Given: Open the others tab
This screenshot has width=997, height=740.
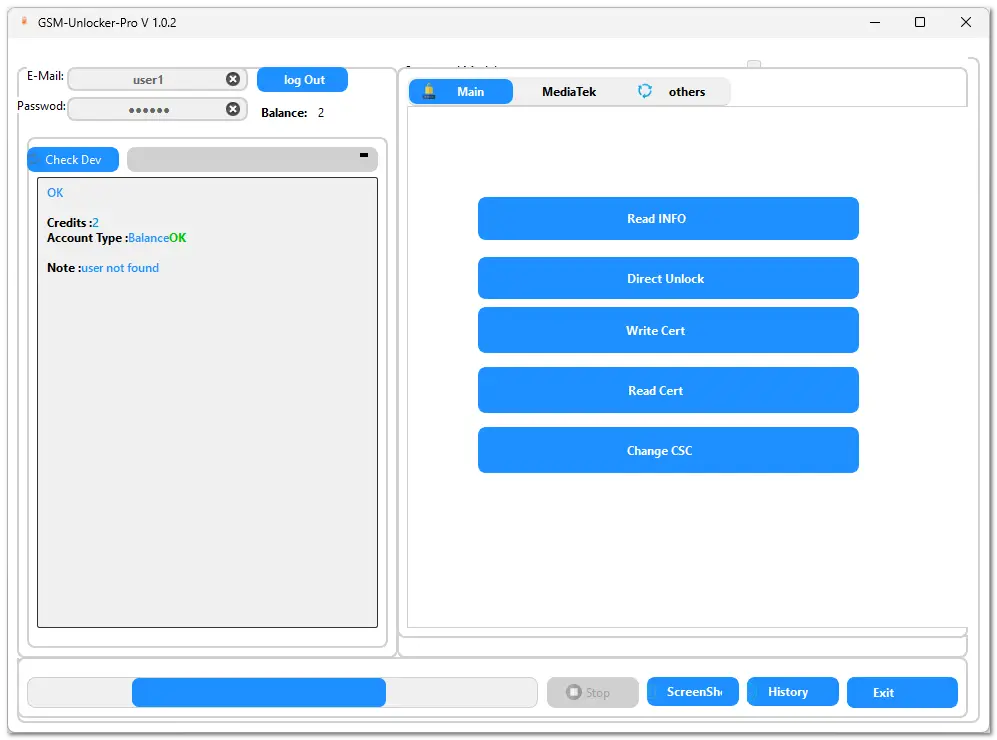Looking at the screenshot, I should tap(687, 92).
